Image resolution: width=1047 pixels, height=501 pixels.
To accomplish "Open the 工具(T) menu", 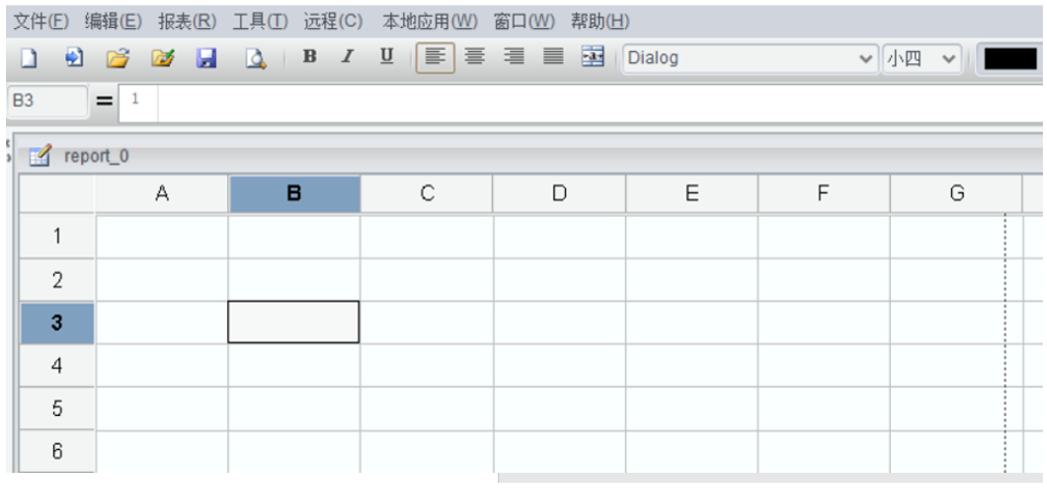I will point(260,21).
